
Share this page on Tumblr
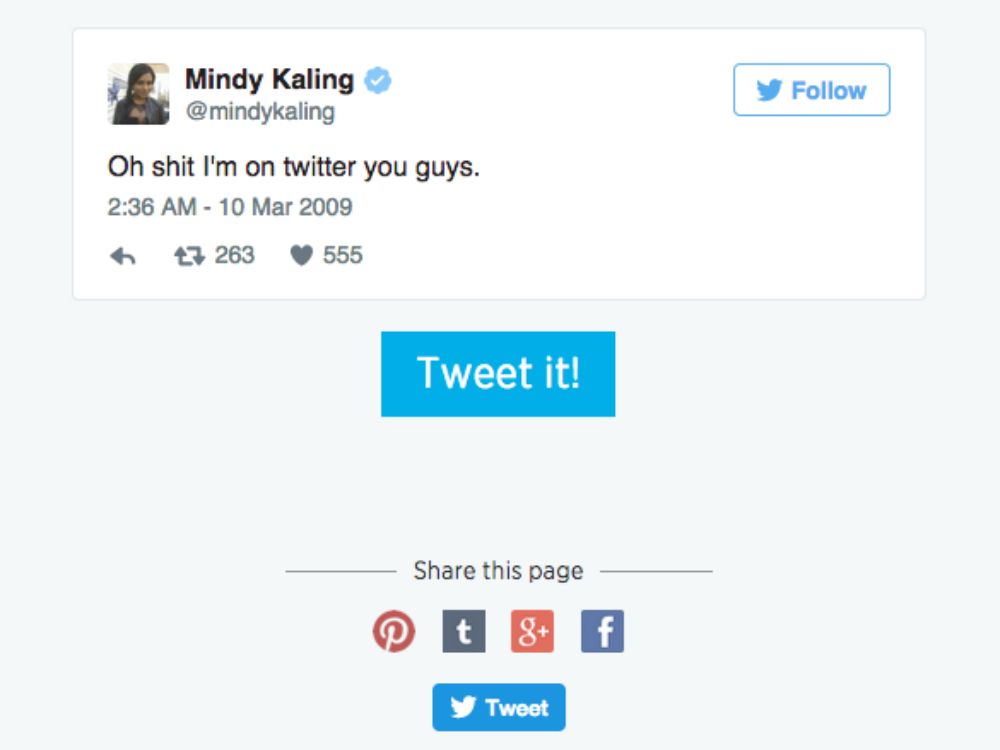[464, 632]
